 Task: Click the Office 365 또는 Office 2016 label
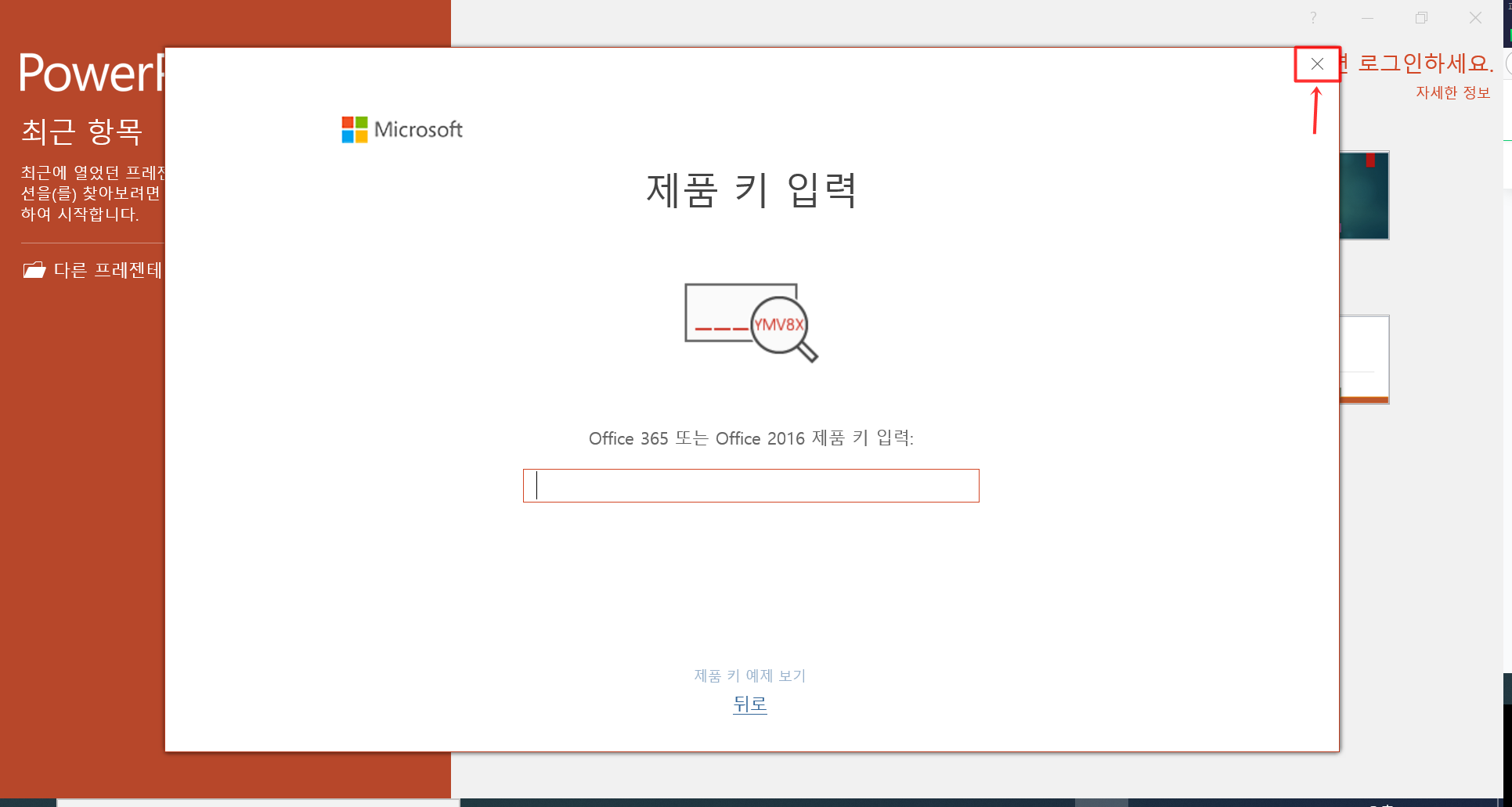point(751,438)
